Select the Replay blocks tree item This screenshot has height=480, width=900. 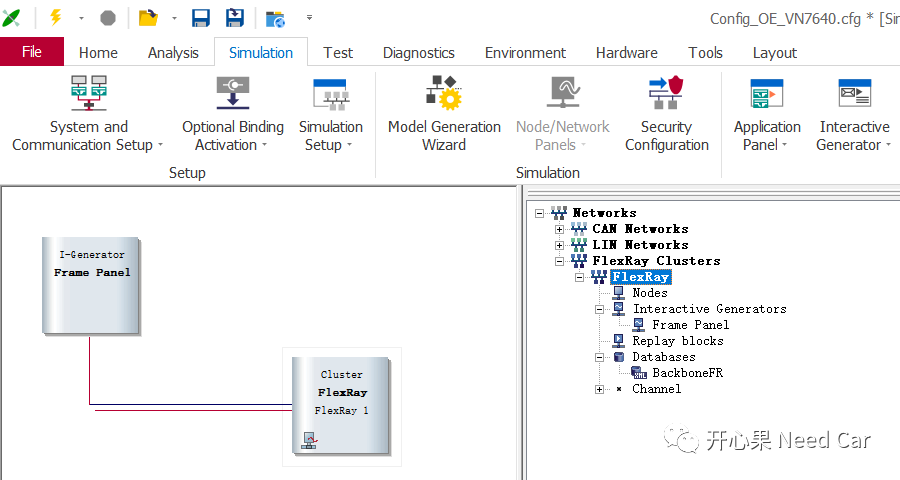[677, 341]
